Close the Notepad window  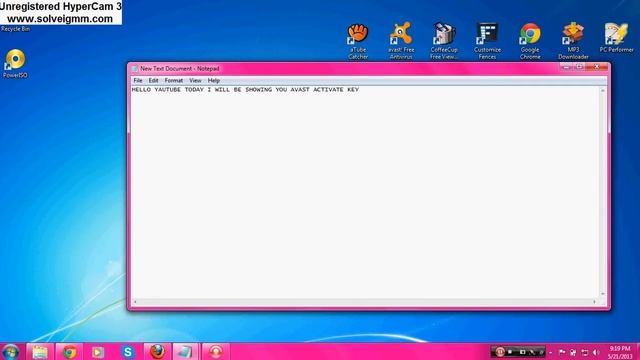596,67
